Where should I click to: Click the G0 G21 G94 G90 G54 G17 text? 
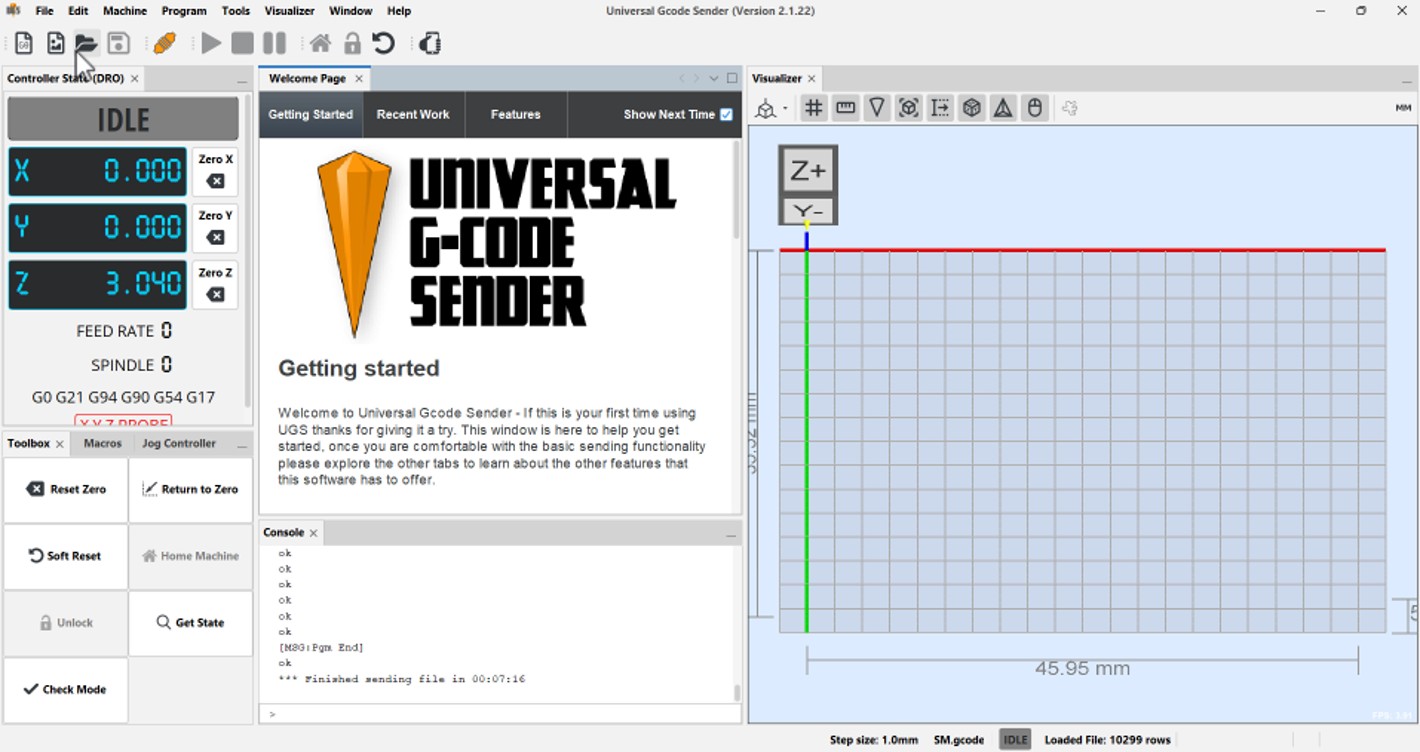tap(123, 397)
